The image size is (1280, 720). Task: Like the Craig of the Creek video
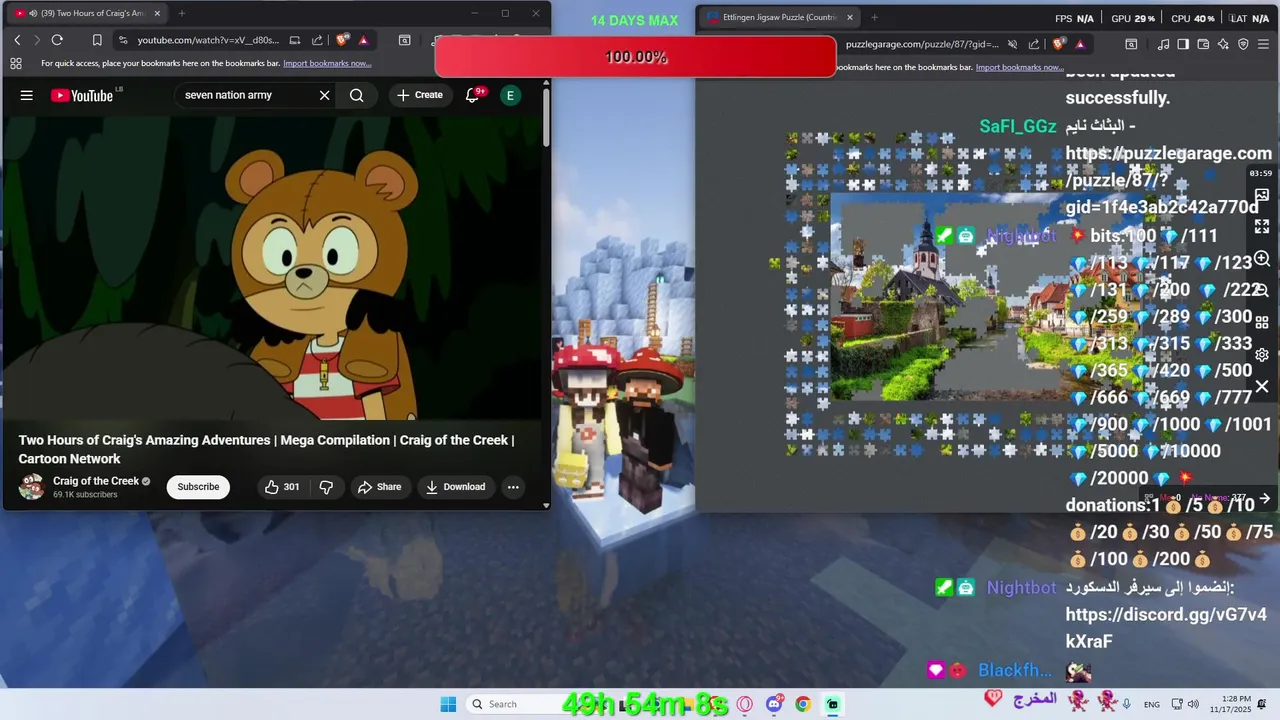point(282,487)
